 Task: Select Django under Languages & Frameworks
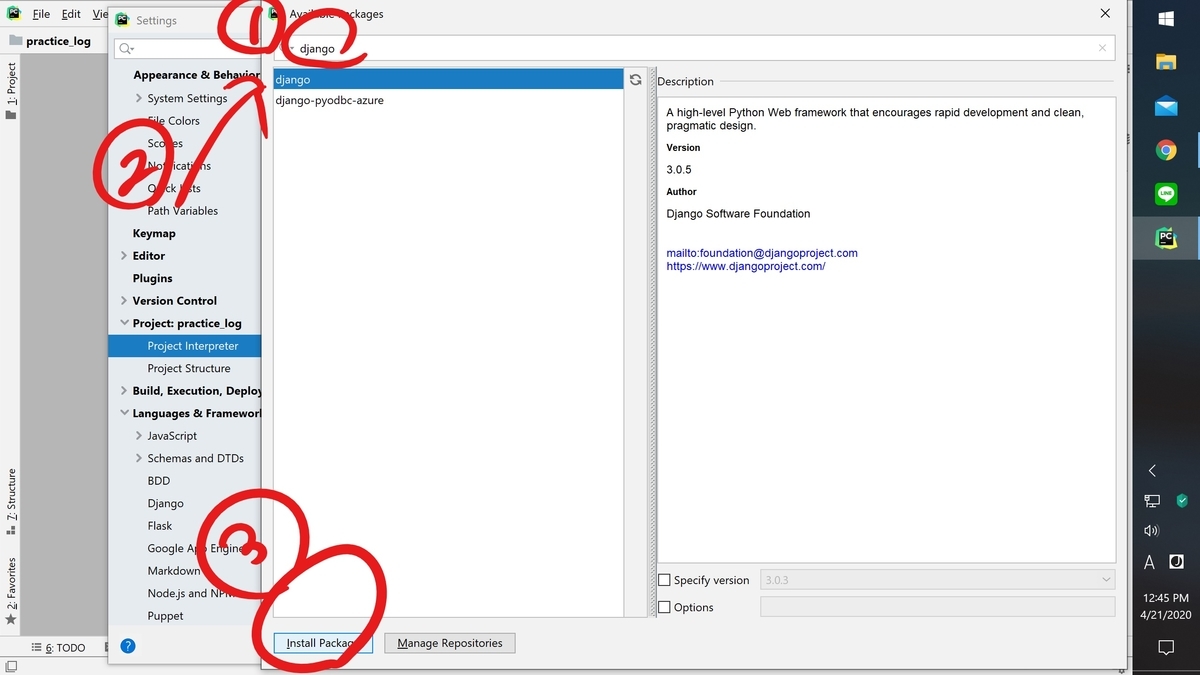point(166,503)
